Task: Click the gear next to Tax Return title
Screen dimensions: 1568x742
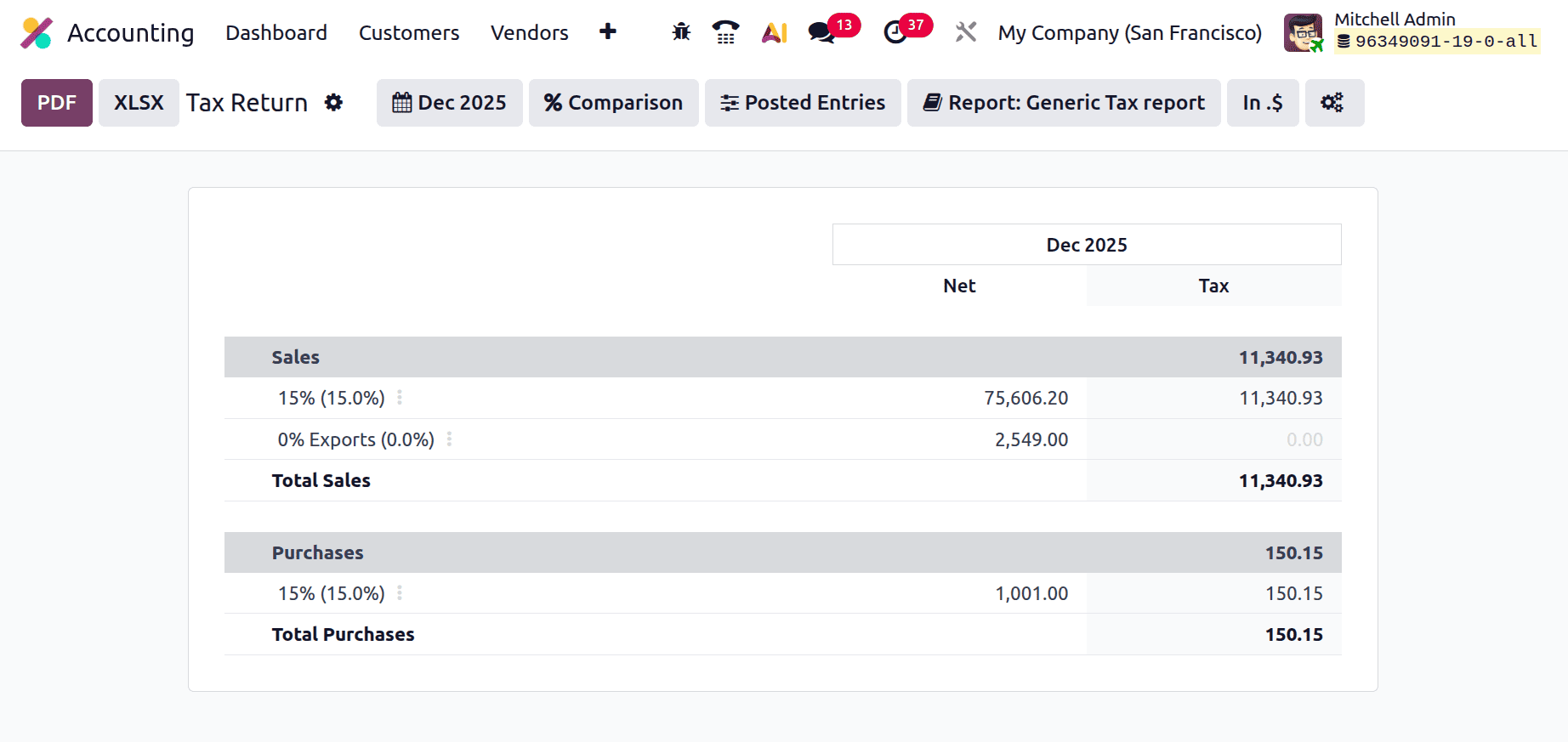Action: coord(333,103)
